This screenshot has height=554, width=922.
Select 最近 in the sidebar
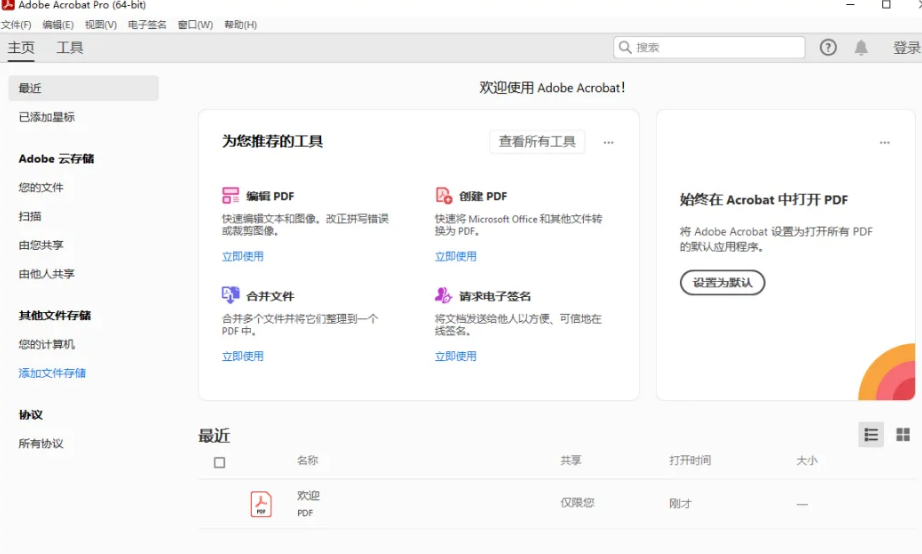tap(83, 88)
